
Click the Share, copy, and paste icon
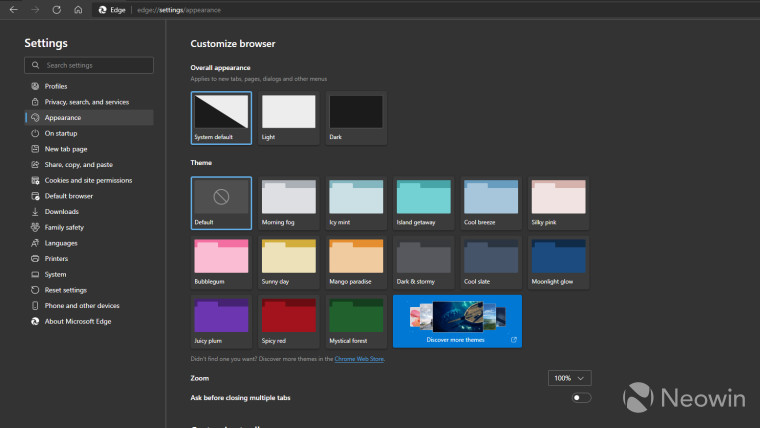[x=35, y=165]
